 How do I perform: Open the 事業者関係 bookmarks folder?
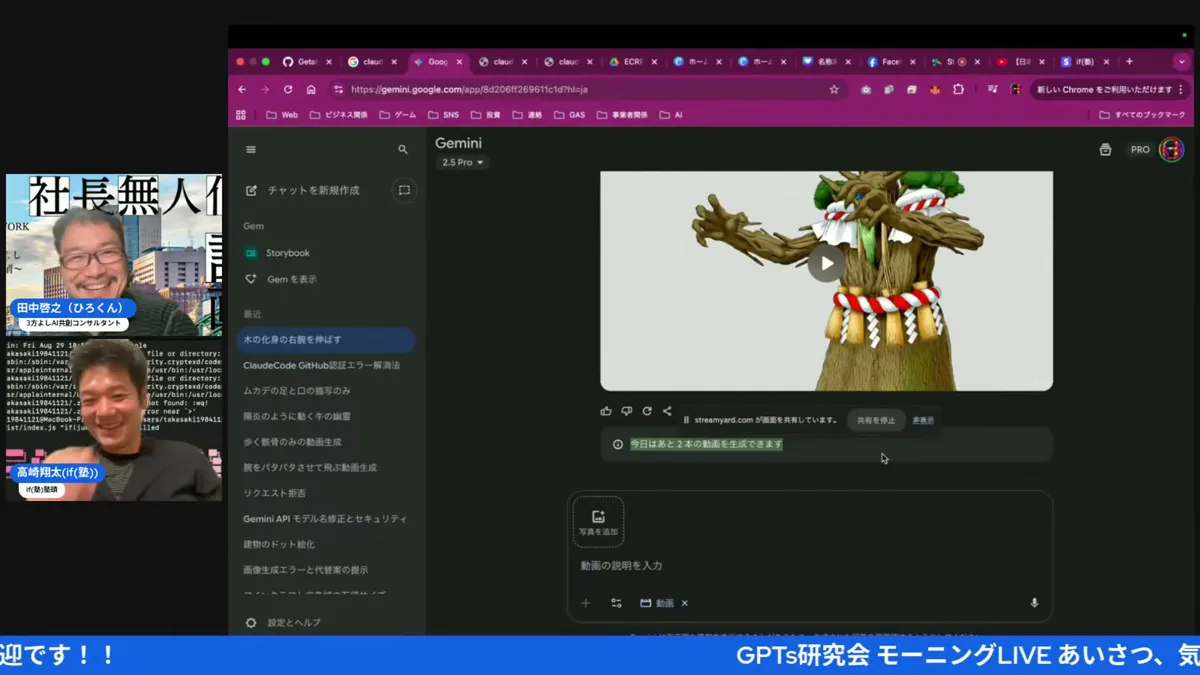[x=622, y=115]
